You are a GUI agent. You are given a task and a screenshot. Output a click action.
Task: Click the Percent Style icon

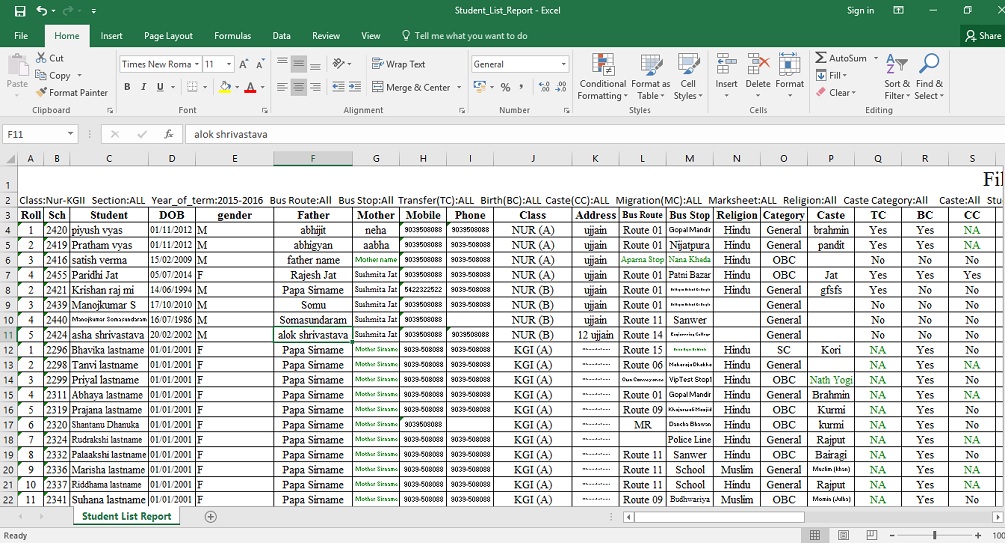coord(505,87)
